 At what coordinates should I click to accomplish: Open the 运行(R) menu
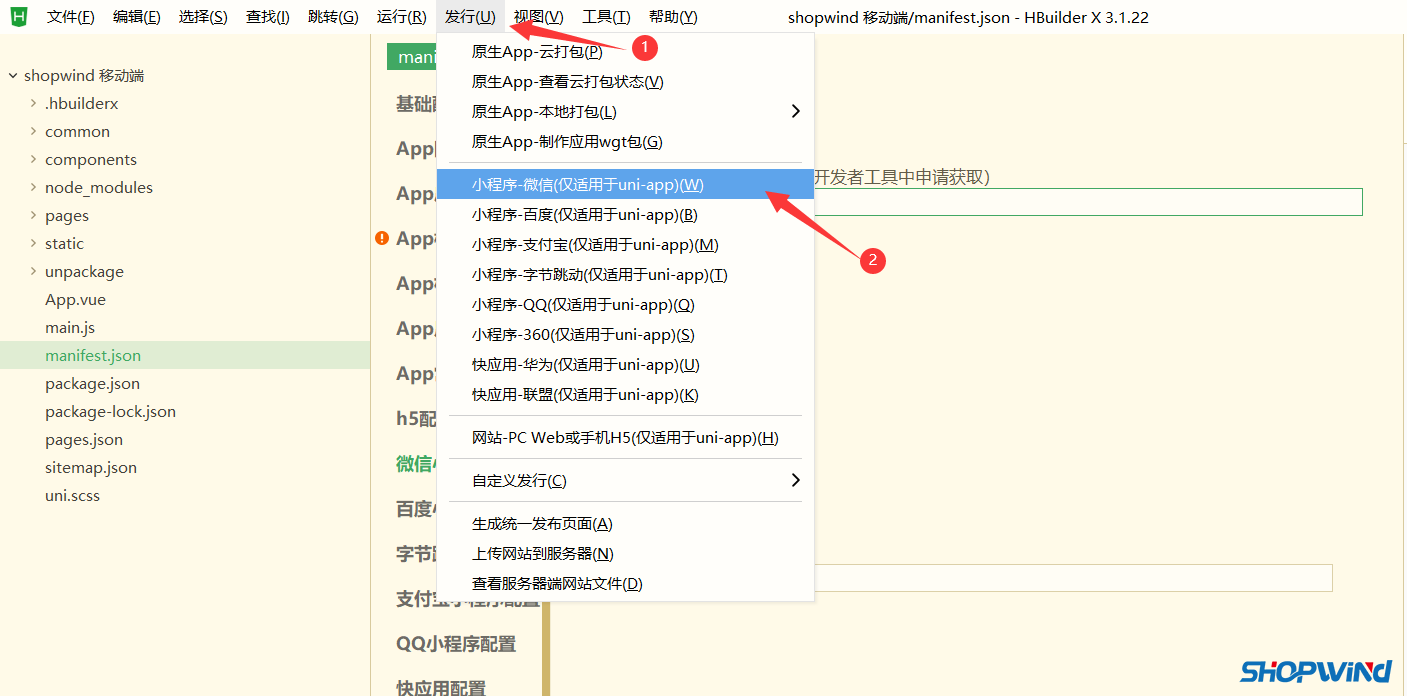[x=402, y=17]
